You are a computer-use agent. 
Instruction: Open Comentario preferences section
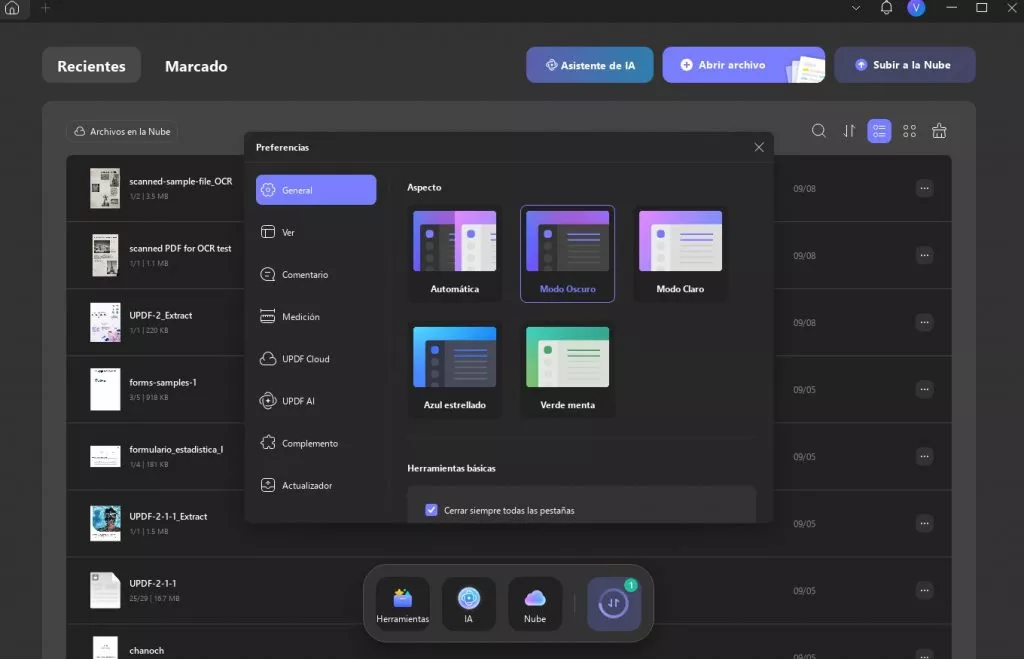316,274
